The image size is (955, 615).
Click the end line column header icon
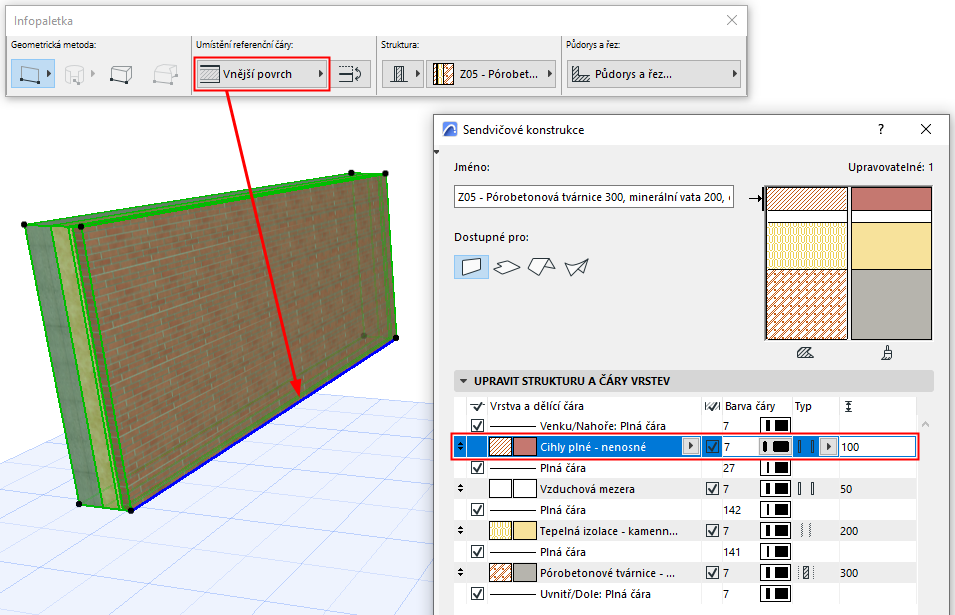click(x=712, y=406)
